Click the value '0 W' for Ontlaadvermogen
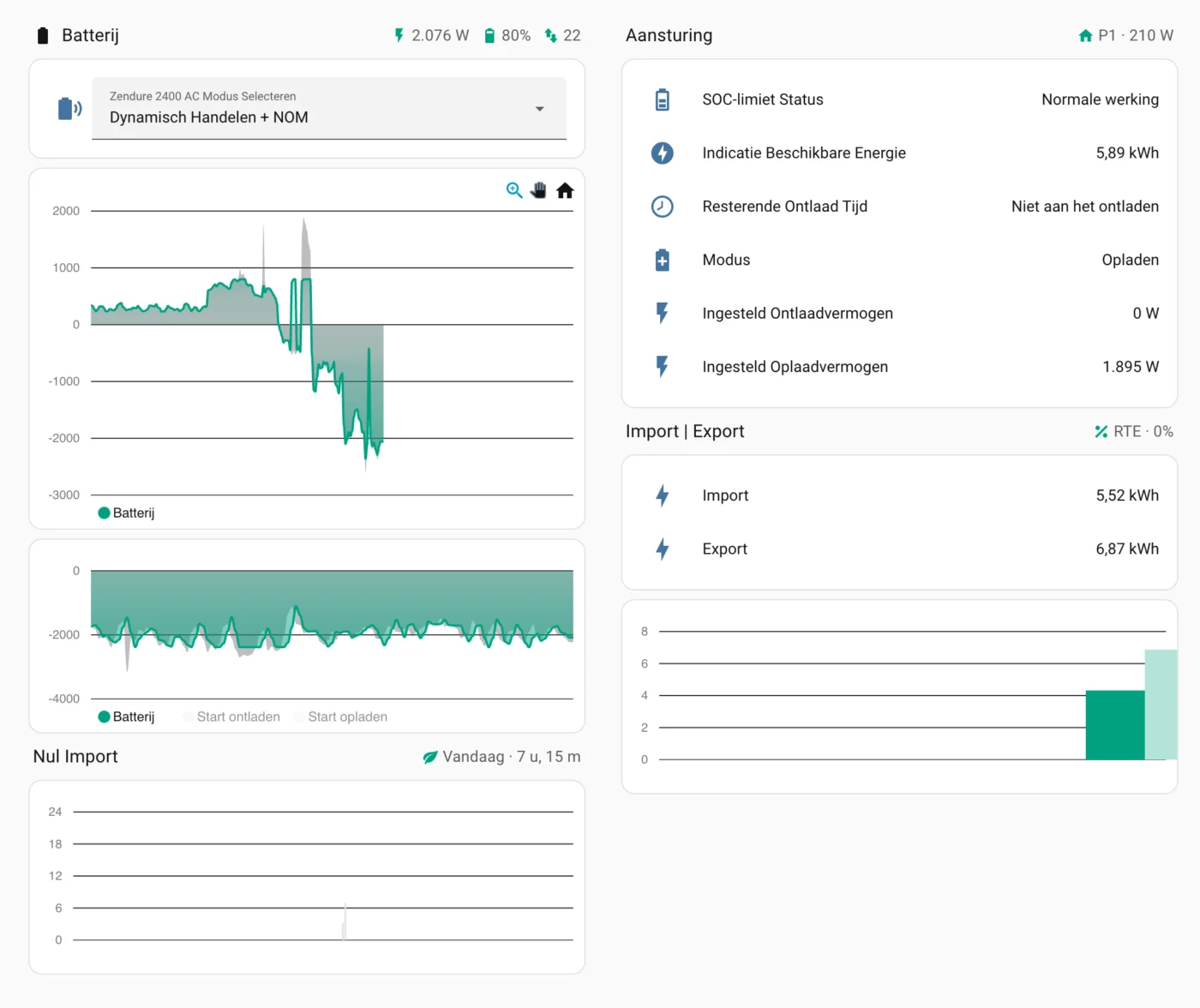Viewport: 1200px width, 1008px height. 1146,313
